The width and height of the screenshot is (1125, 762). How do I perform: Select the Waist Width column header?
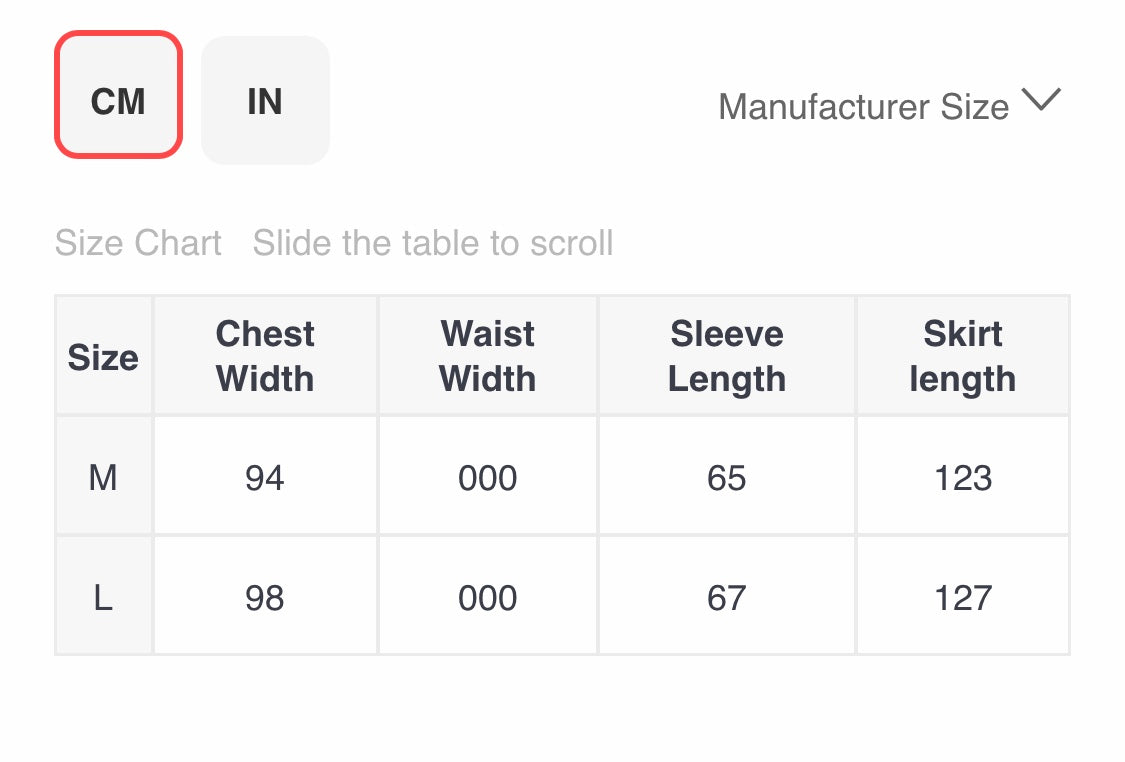click(488, 356)
